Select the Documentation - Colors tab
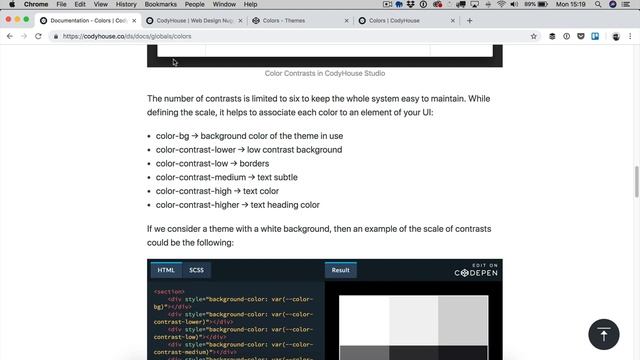Viewport: 640px width, 360px height. point(87,20)
